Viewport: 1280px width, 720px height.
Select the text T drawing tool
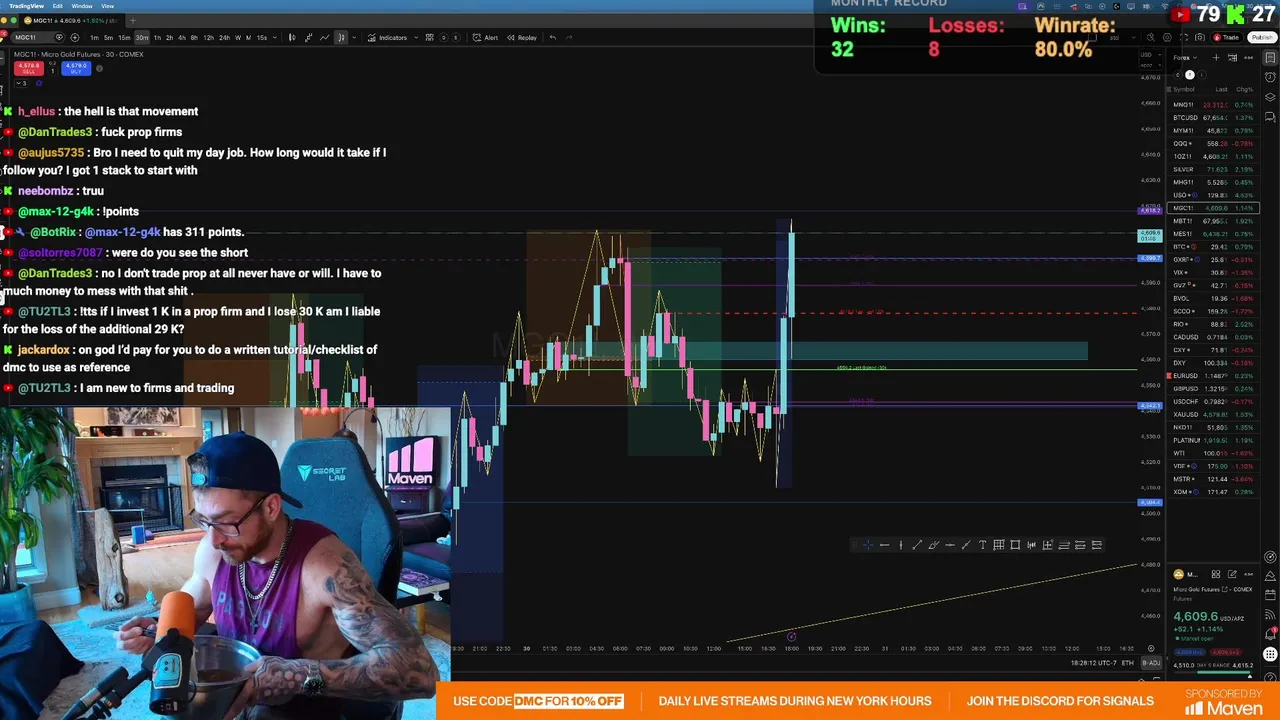coord(982,545)
